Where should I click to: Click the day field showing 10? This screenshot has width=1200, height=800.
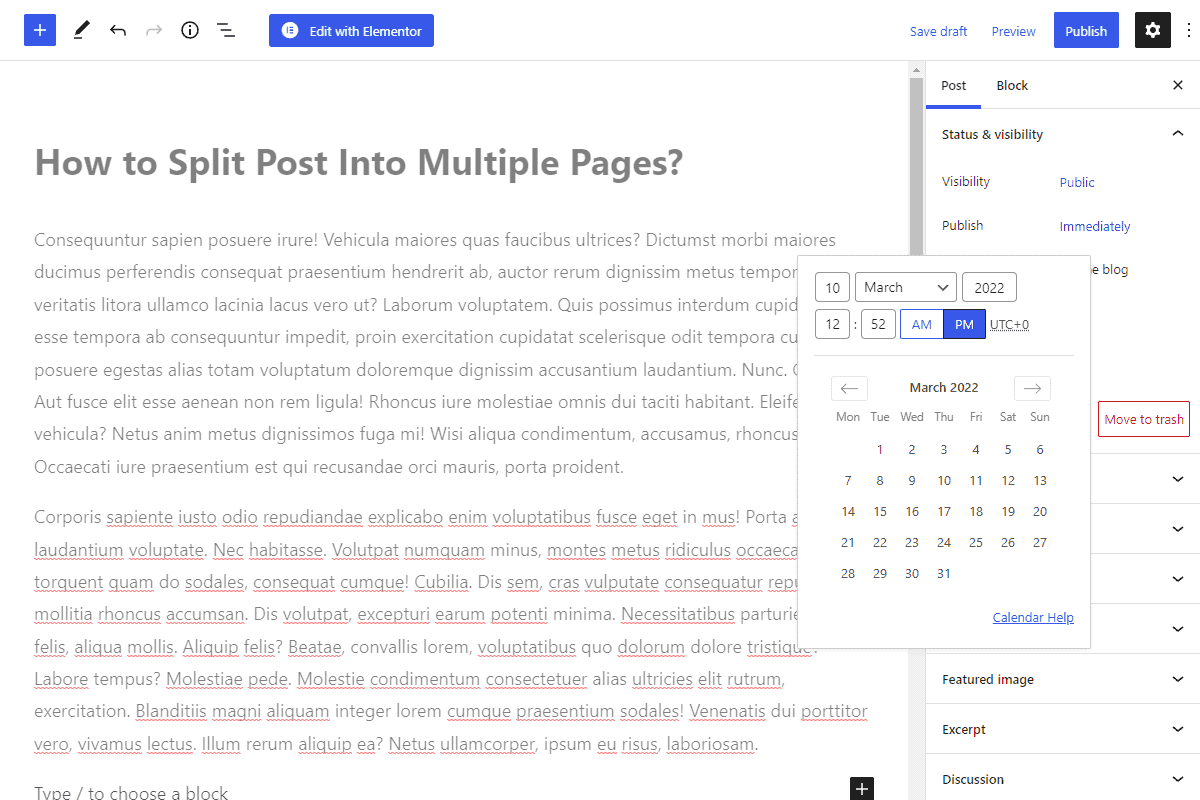pos(832,287)
